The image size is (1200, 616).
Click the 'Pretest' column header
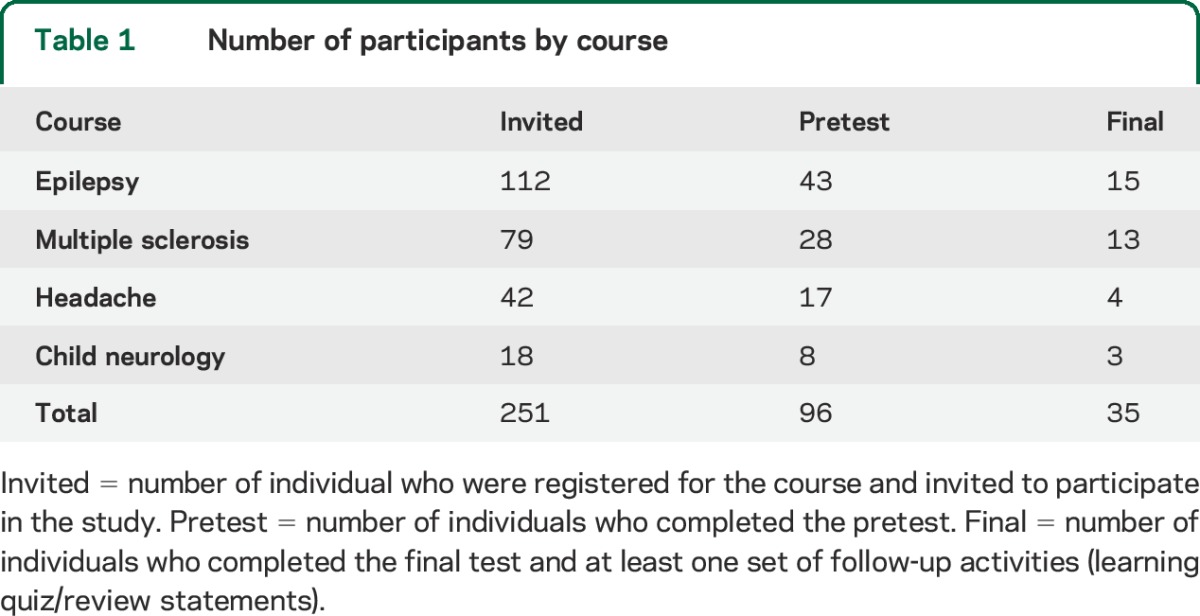coord(844,122)
